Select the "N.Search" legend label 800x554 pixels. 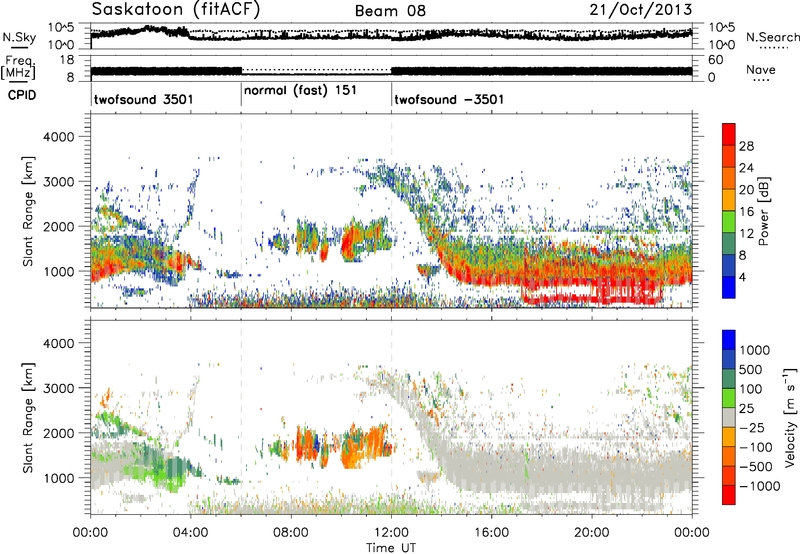coord(772,37)
